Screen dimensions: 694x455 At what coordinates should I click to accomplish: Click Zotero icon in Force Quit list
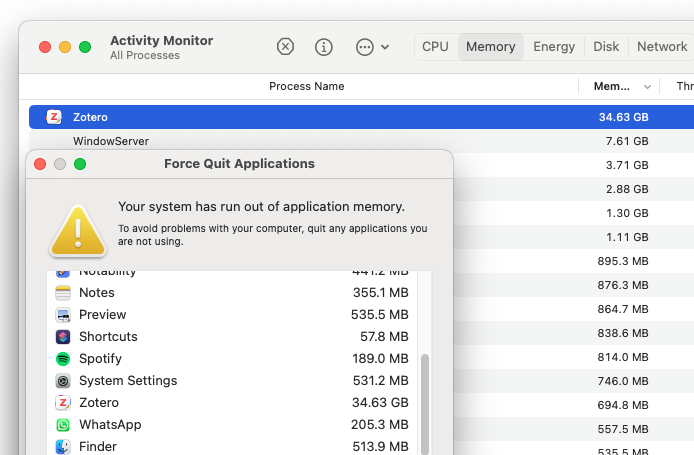click(x=63, y=403)
